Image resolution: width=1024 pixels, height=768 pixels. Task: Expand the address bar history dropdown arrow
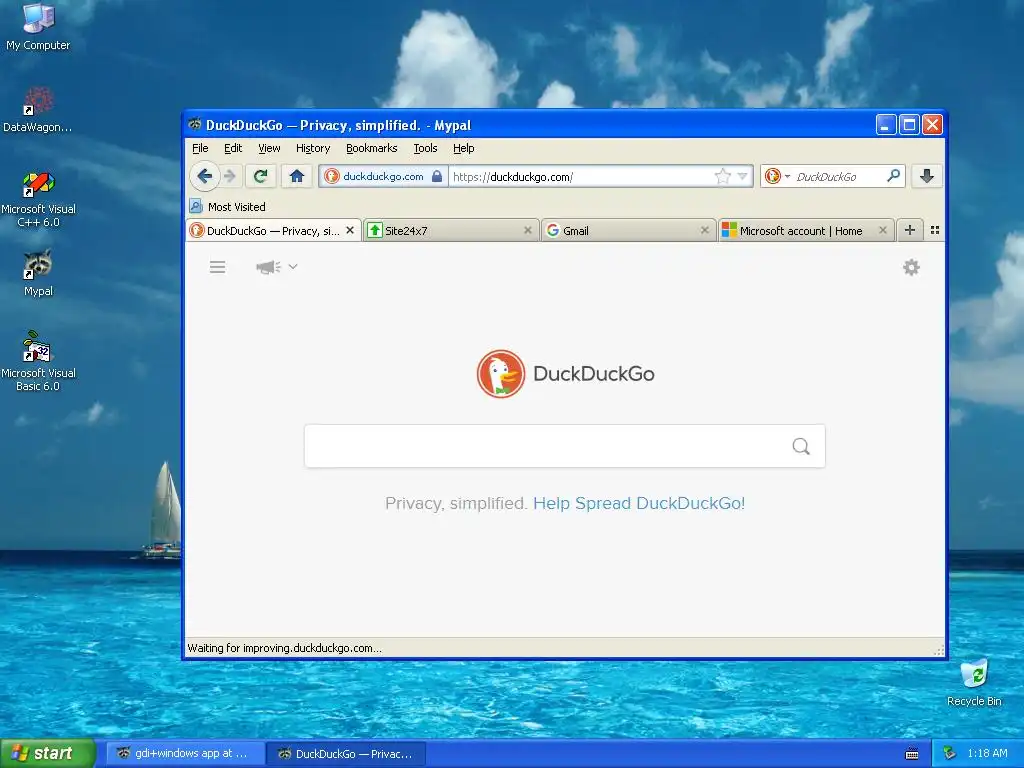pyautogui.click(x=743, y=176)
